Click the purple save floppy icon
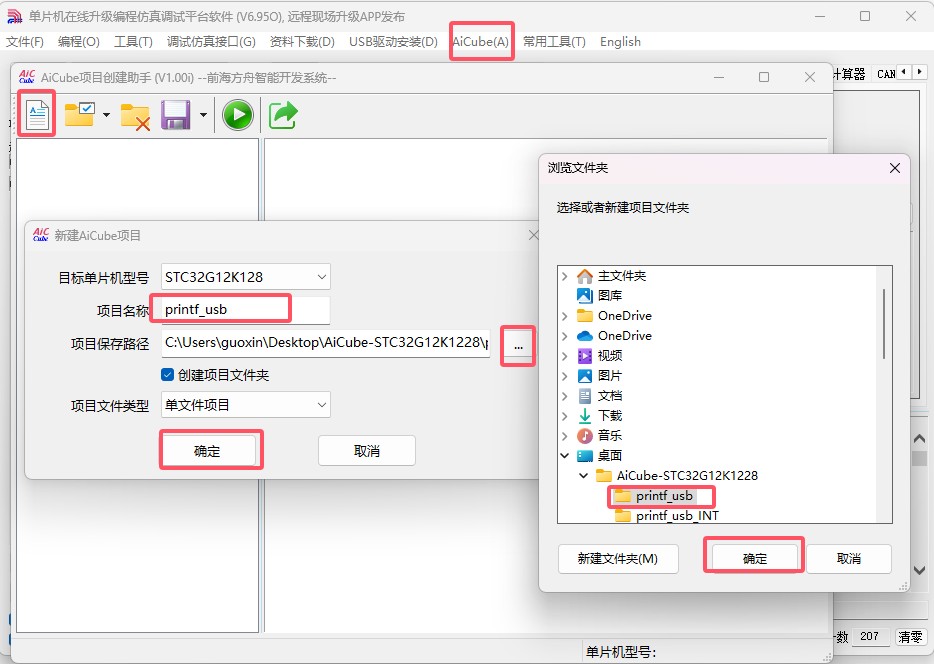 [175, 115]
